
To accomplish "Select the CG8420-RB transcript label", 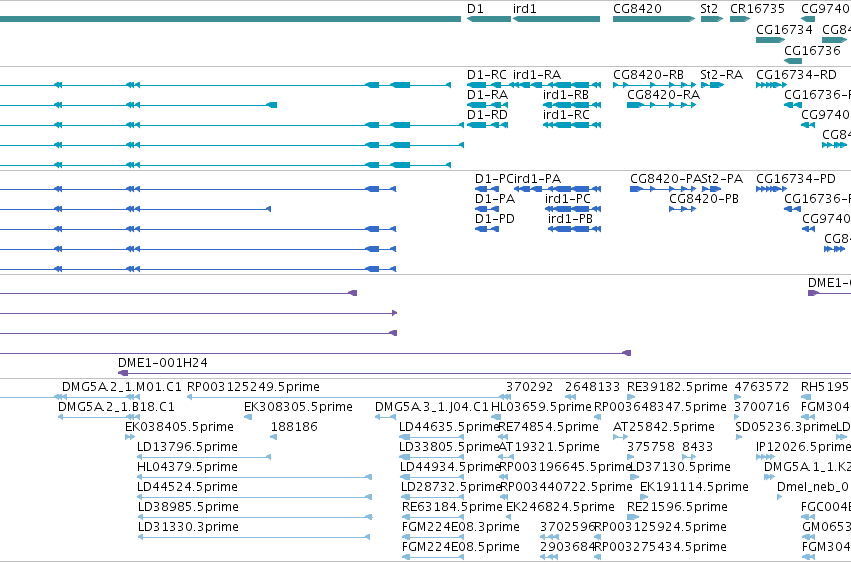I will click(x=648, y=75).
